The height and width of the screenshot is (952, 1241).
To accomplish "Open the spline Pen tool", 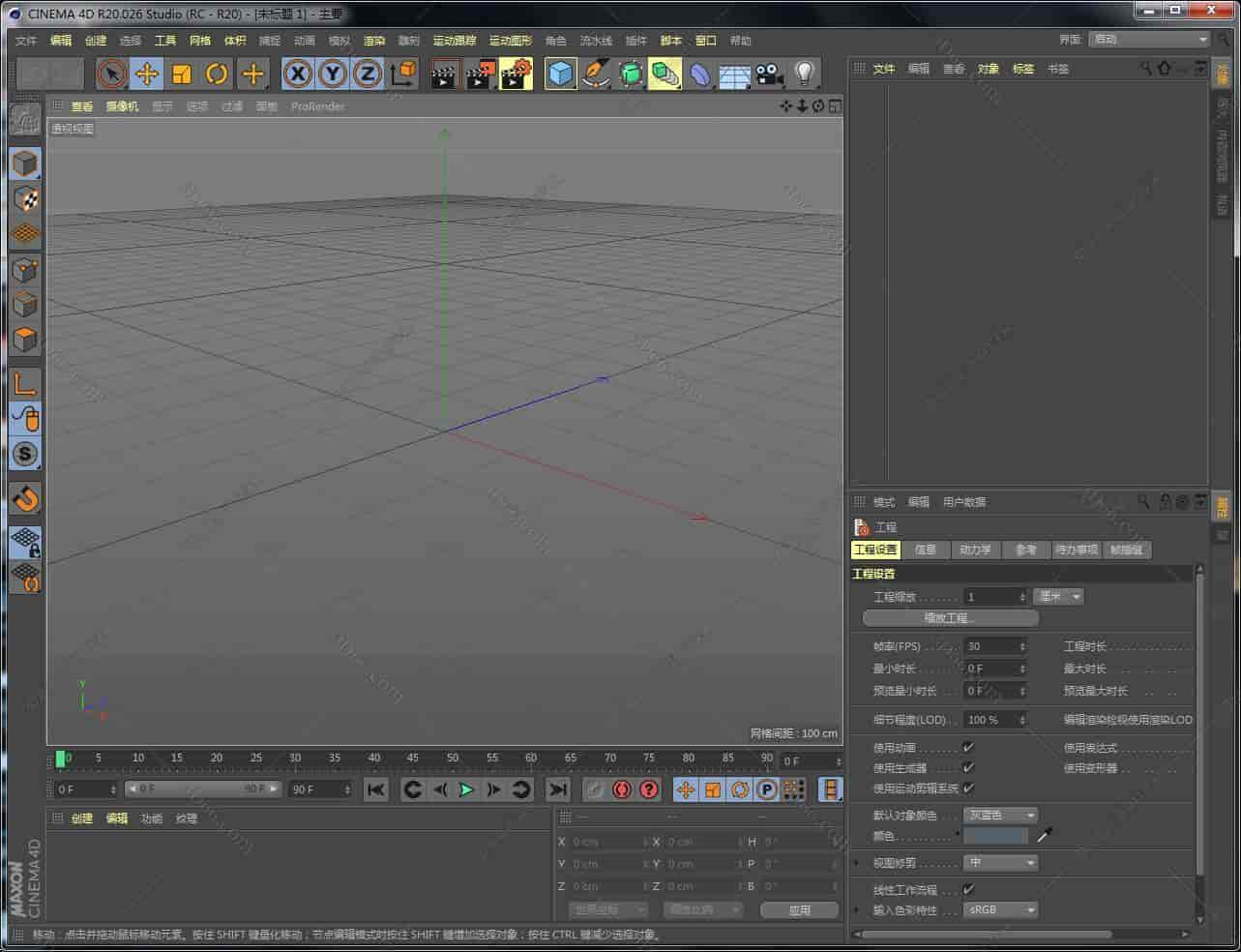I will (596, 74).
